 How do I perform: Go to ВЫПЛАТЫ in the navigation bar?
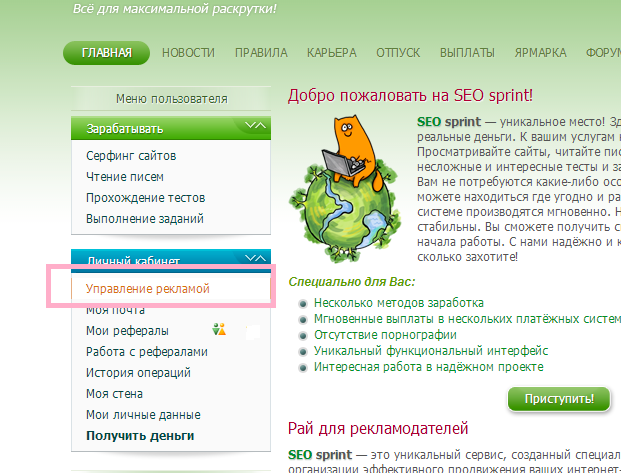pyautogui.click(x=467, y=53)
